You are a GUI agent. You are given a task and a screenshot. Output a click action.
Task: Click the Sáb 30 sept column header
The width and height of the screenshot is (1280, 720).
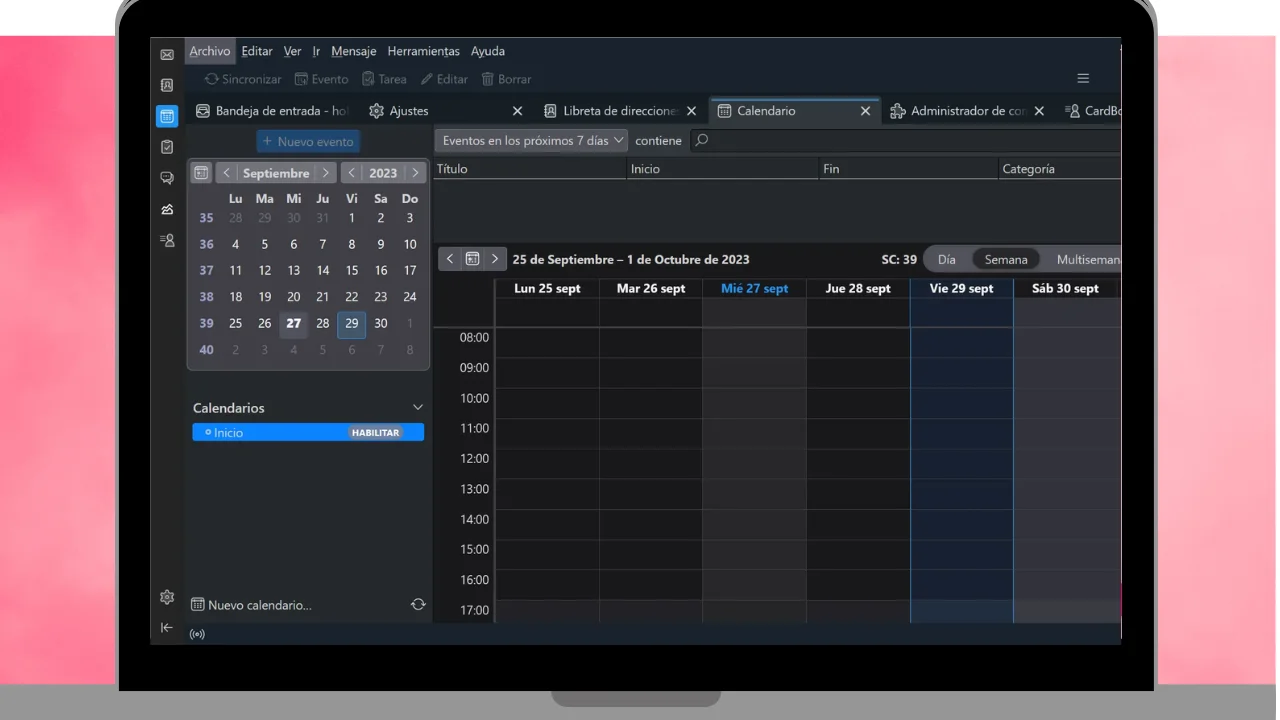(1065, 288)
